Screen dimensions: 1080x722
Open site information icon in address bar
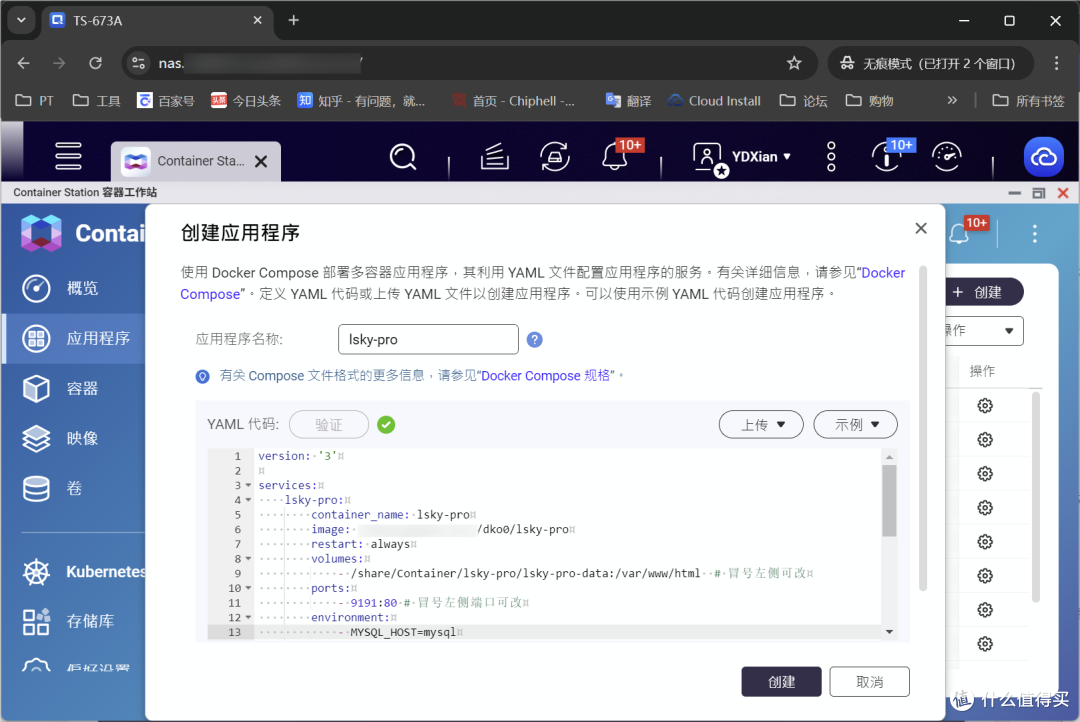pos(138,63)
